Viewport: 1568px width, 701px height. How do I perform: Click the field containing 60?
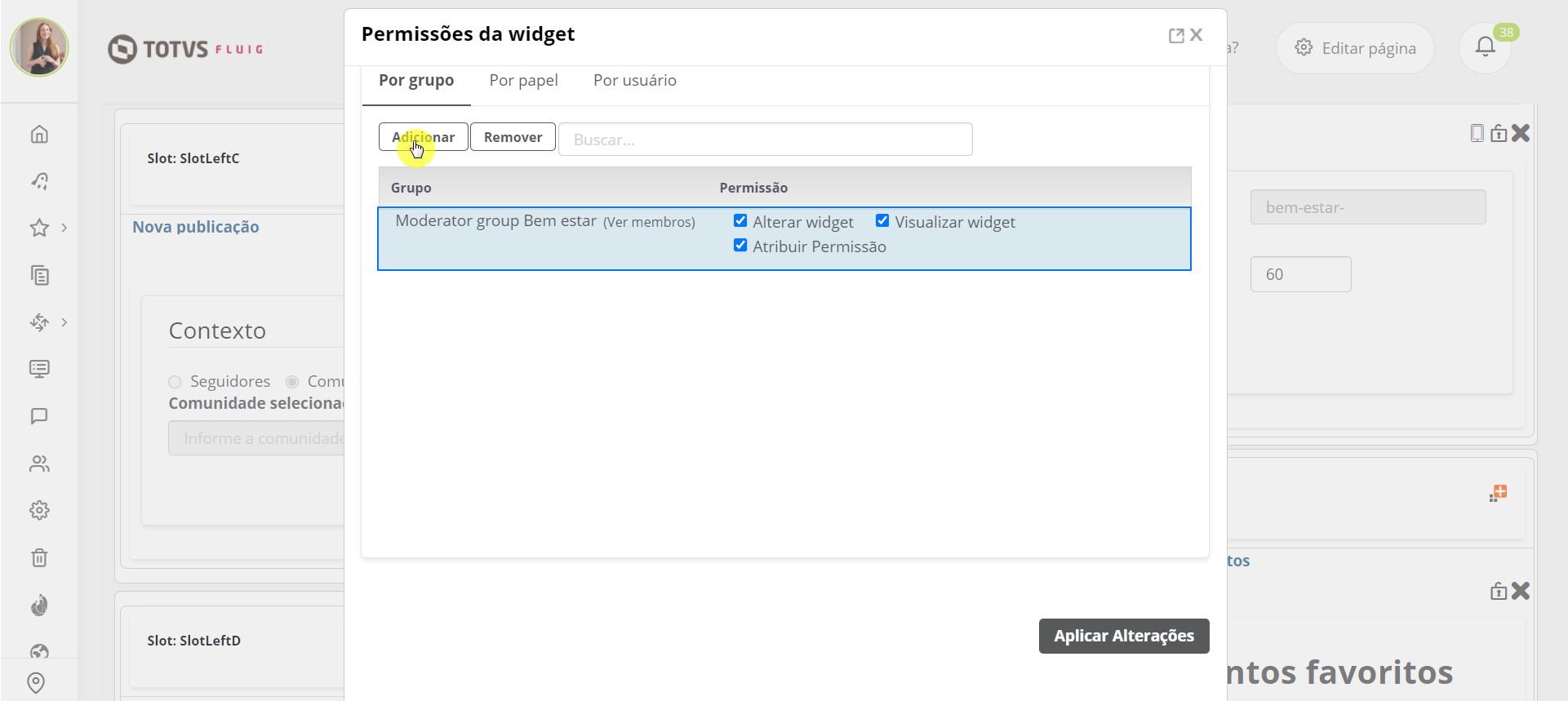(x=1301, y=274)
